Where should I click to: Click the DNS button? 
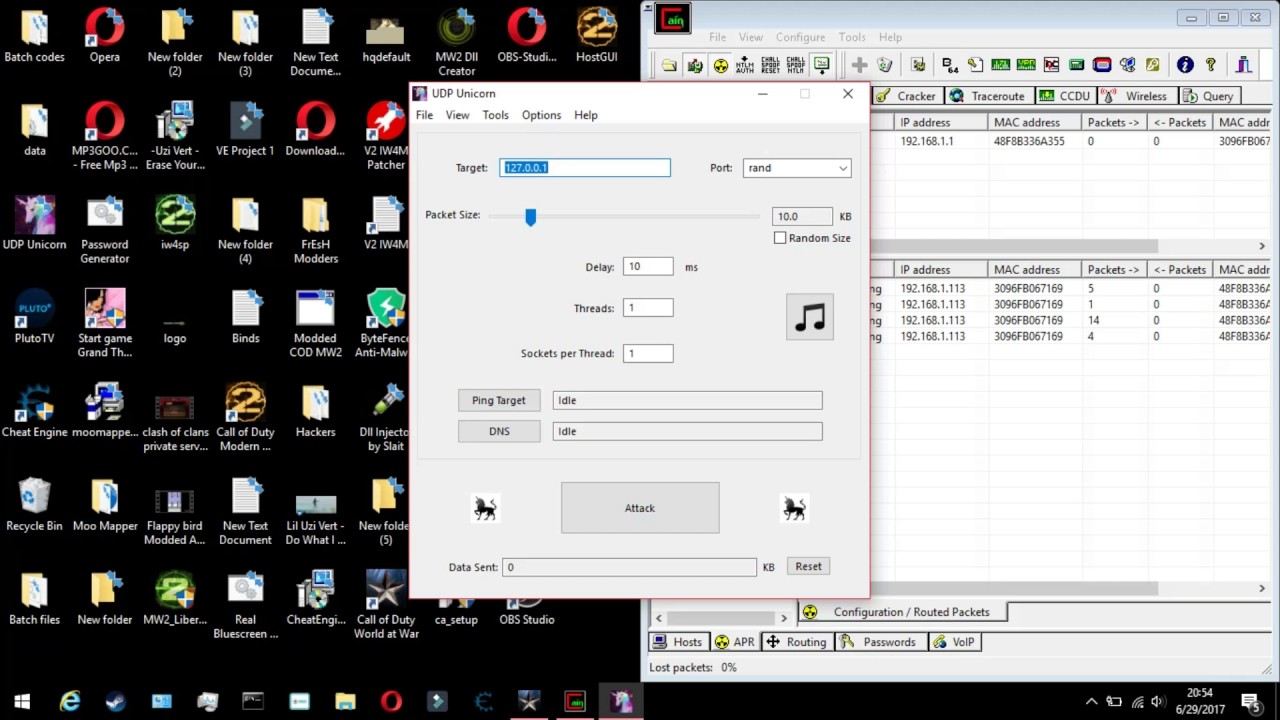[x=499, y=431]
